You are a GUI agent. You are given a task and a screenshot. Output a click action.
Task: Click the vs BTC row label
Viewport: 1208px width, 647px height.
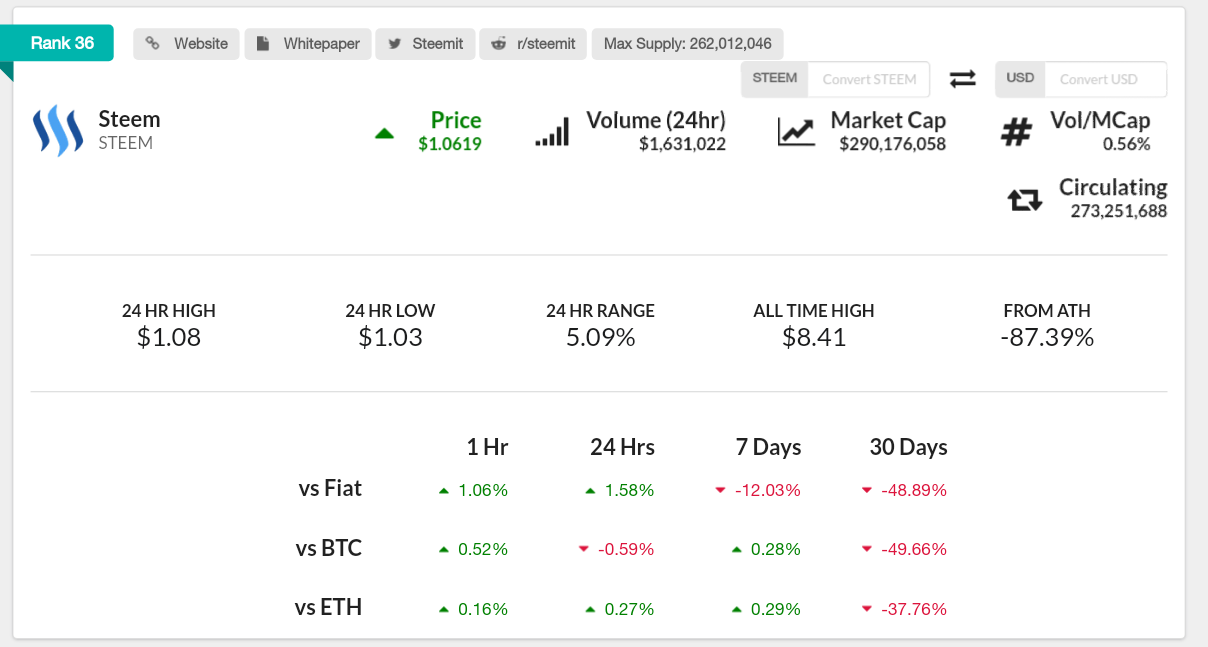pos(329,548)
